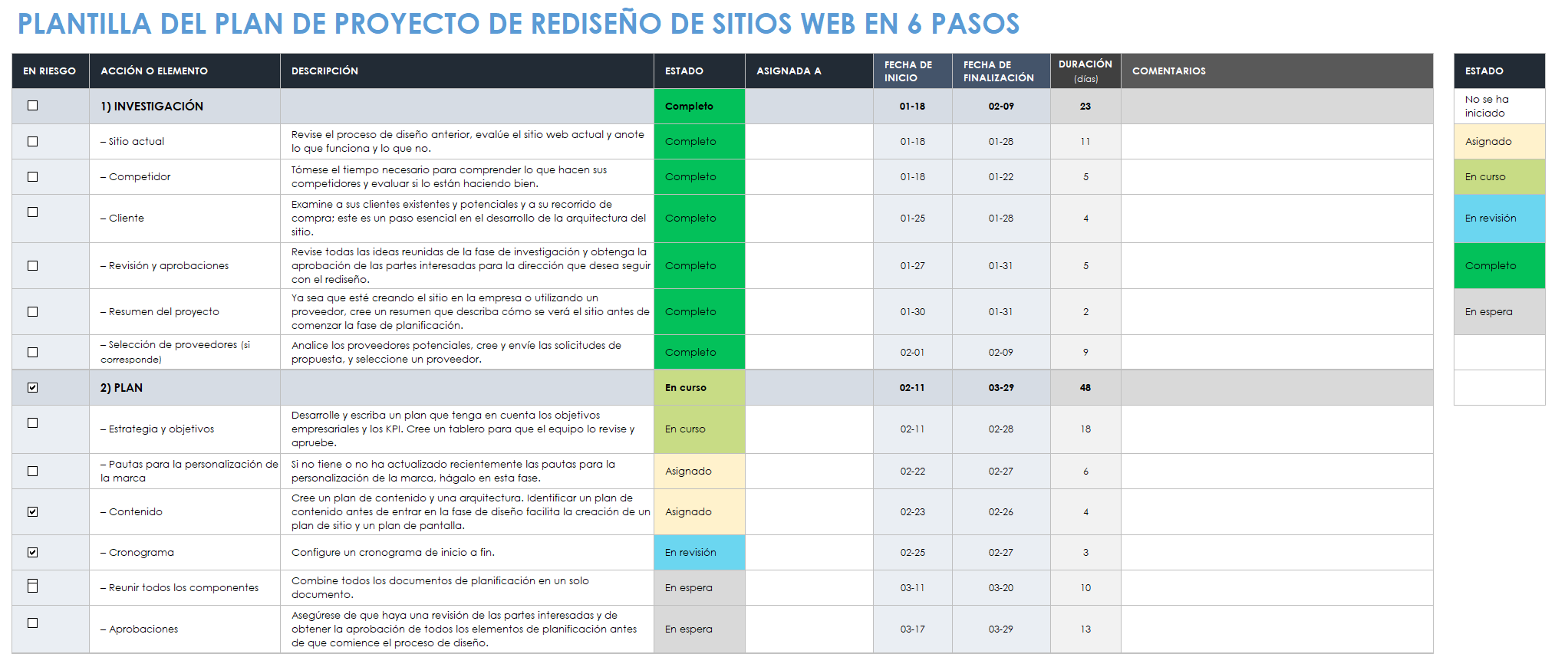Toggle checkbox for Revisión y aprobaciones

click(x=32, y=265)
